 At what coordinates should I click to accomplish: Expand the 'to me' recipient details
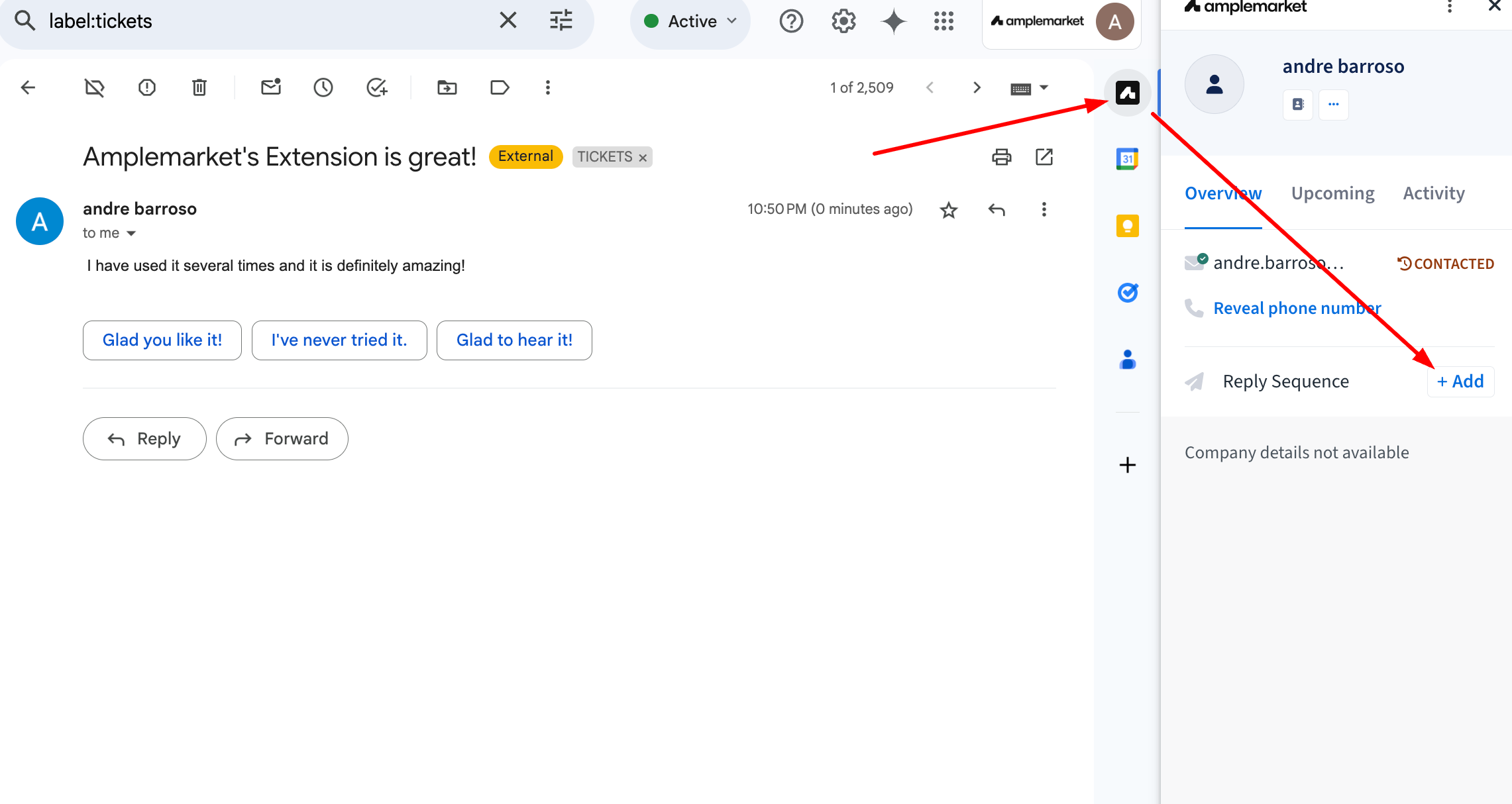(131, 233)
